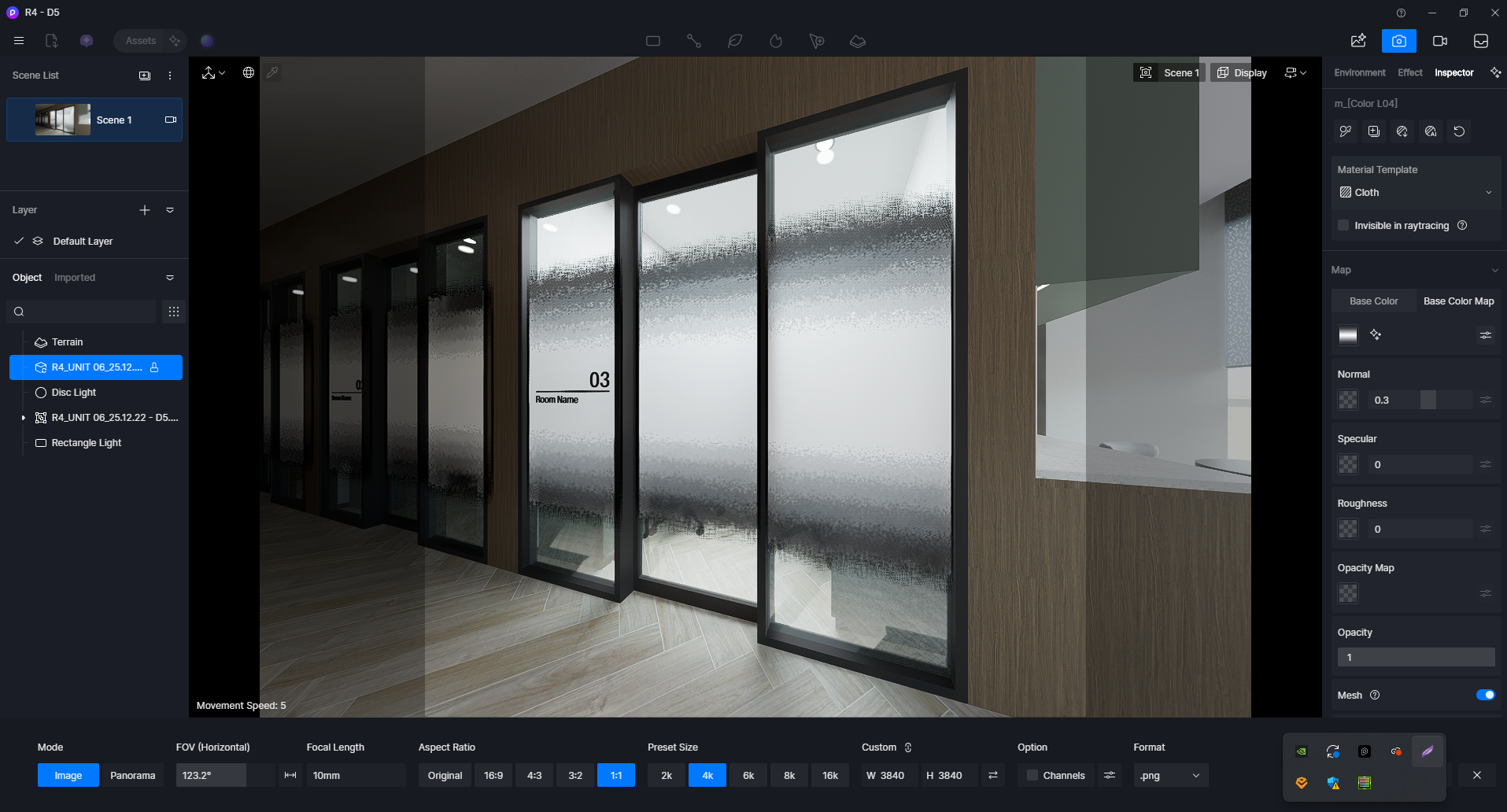
Task: Switch to the Environment tab
Action: [x=1359, y=72]
